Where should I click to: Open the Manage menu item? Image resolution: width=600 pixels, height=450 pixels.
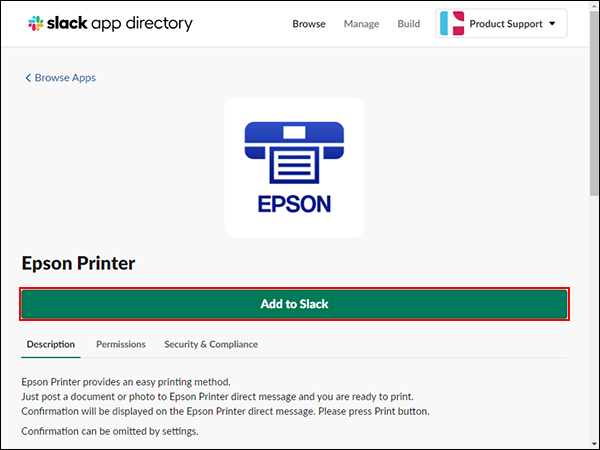pos(361,24)
